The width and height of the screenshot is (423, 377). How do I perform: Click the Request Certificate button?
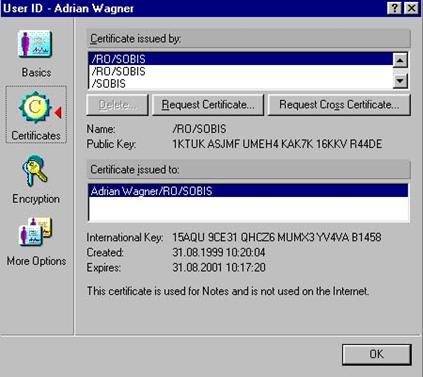click(x=208, y=105)
